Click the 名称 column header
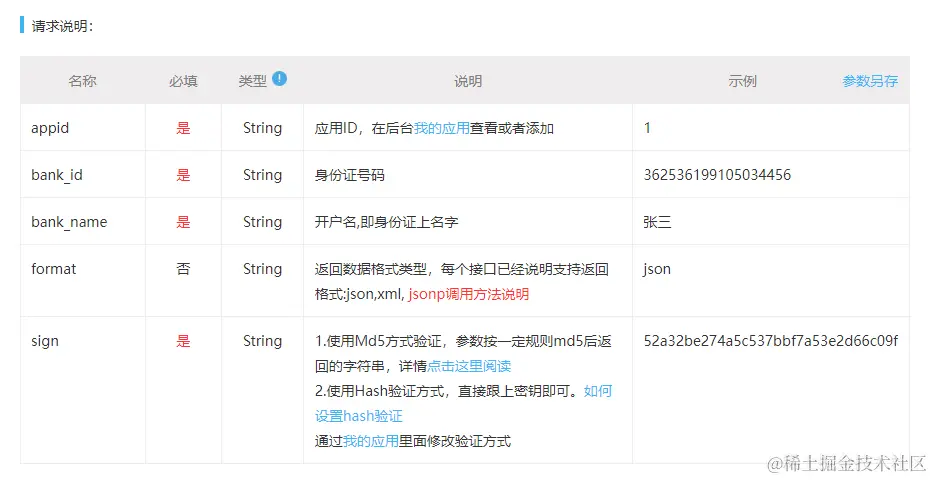 tap(82, 81)
